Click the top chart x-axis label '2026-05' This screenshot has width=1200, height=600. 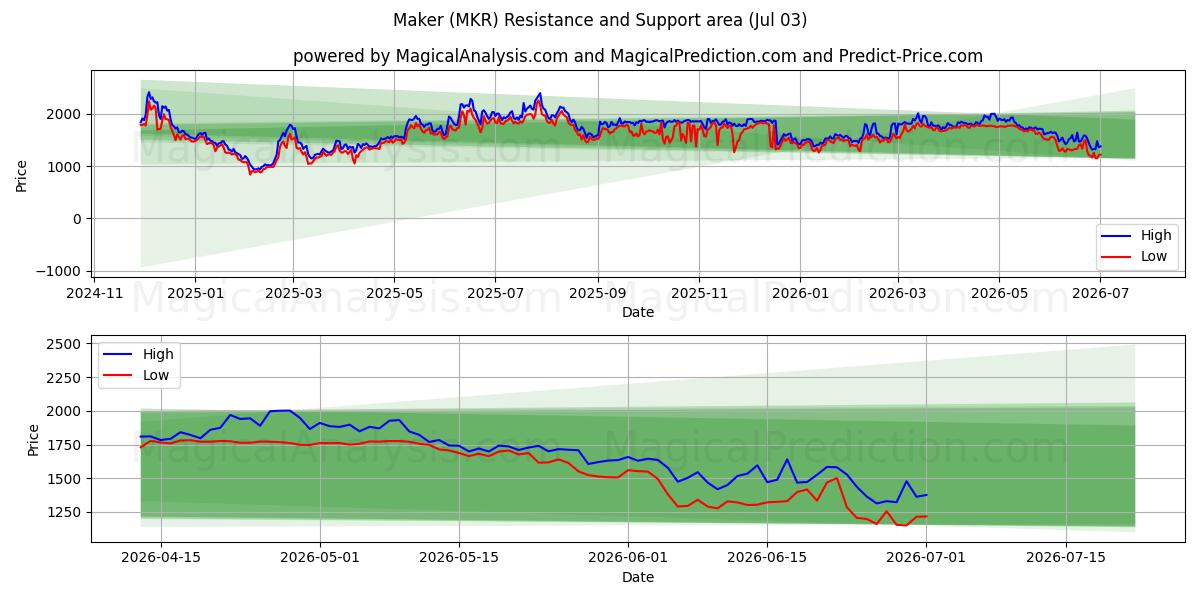[998, 293]
